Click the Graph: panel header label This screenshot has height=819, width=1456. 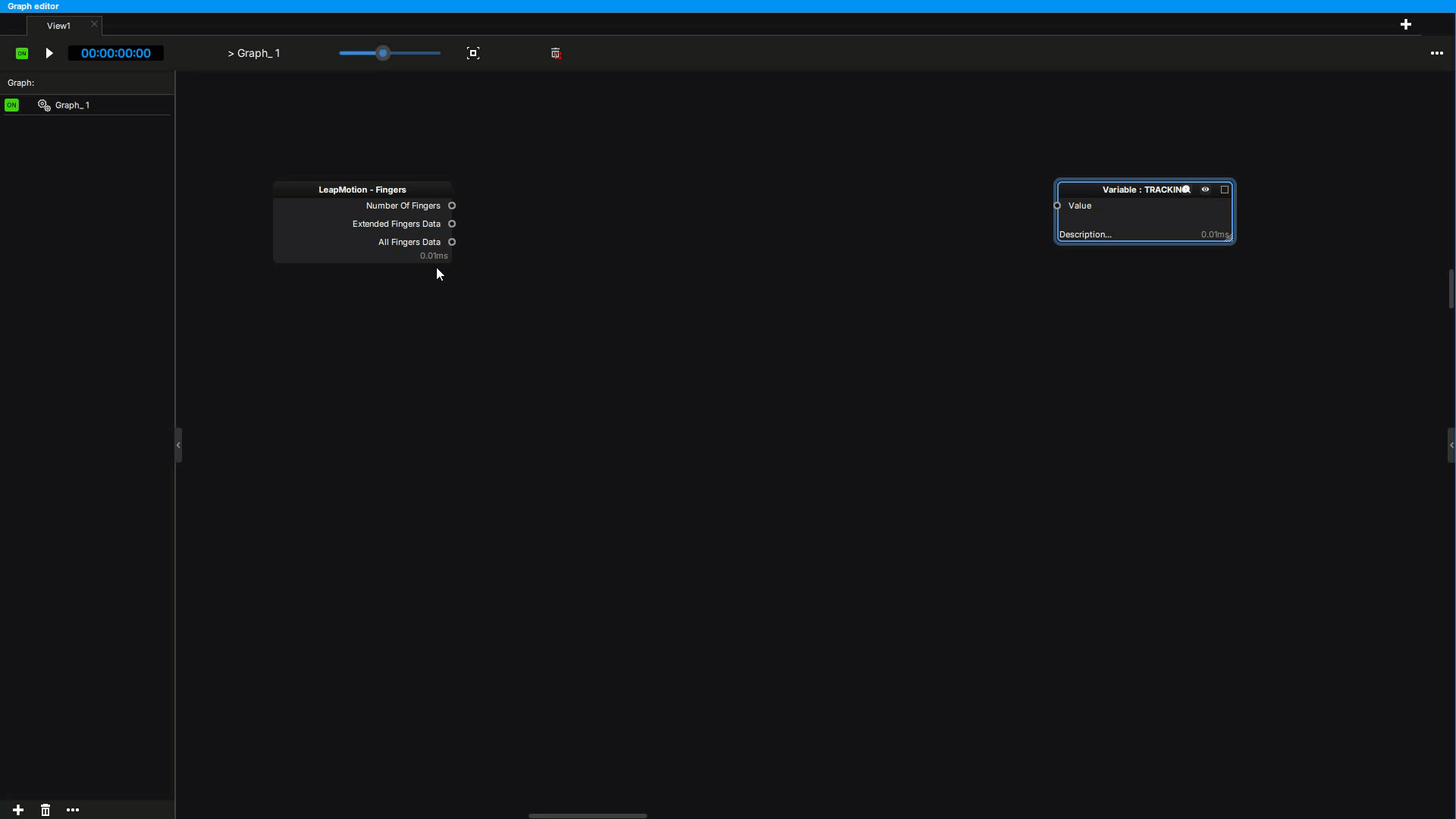20,83
